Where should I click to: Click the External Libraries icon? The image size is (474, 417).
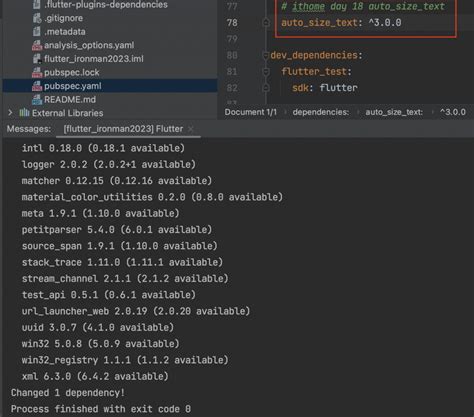(x=24, y=113)
